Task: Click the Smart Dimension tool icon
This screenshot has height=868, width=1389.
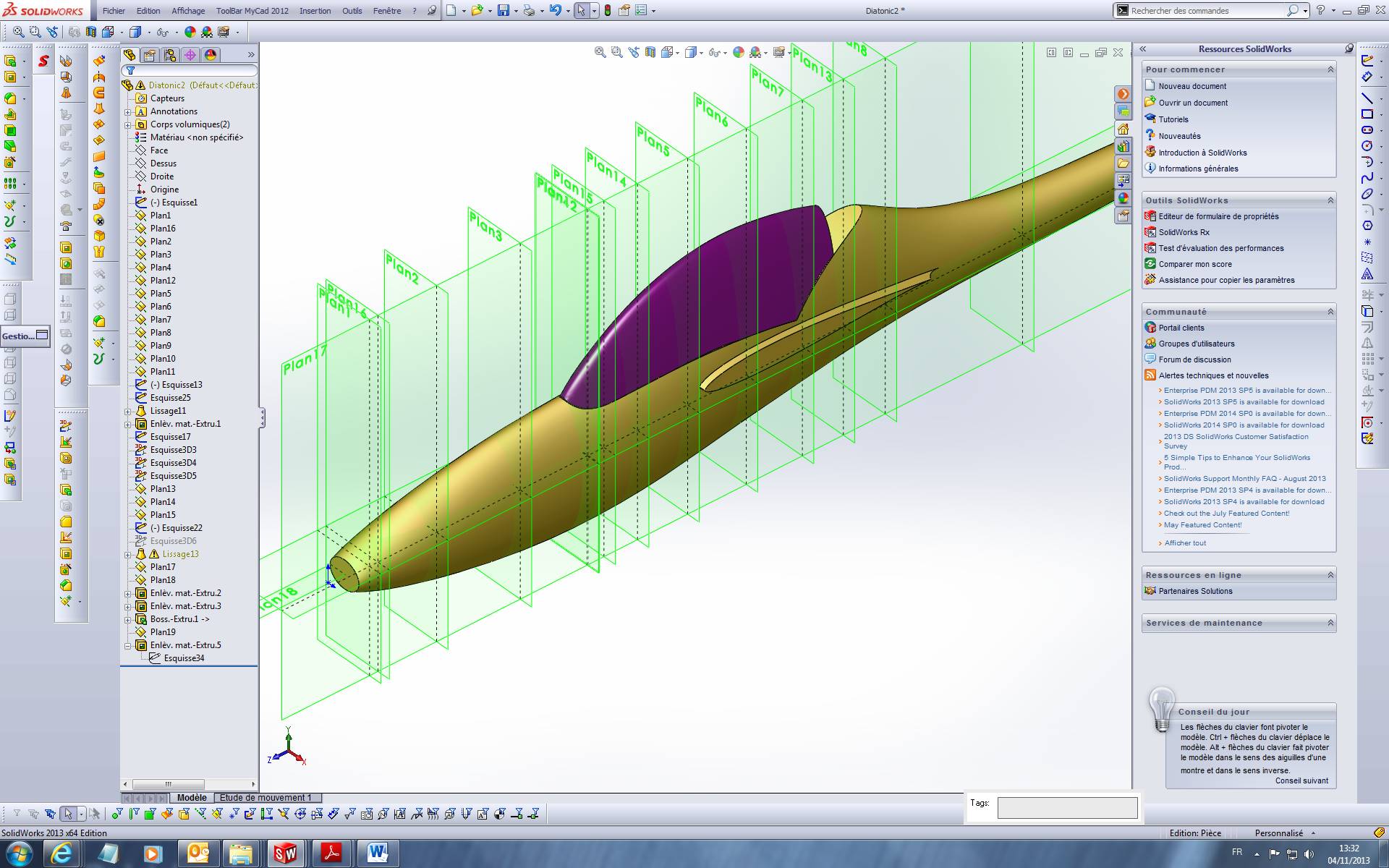Action: click(1367, 76)
